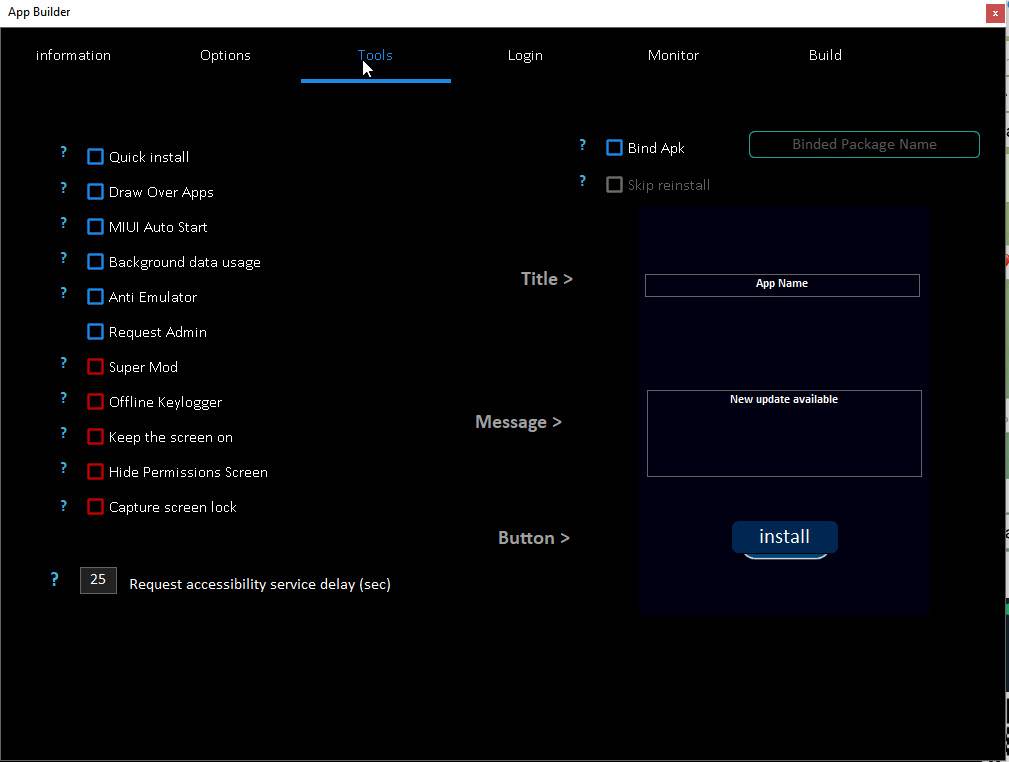Open the Monitor tab

(x=673, y=55)
